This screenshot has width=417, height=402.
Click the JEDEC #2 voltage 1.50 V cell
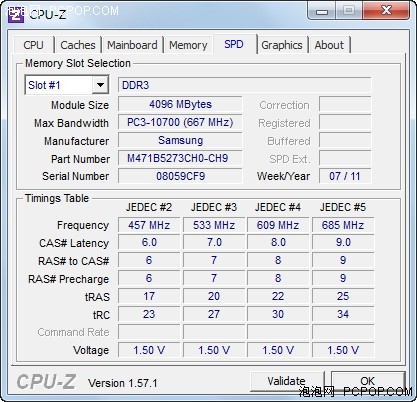click(149, 350)
